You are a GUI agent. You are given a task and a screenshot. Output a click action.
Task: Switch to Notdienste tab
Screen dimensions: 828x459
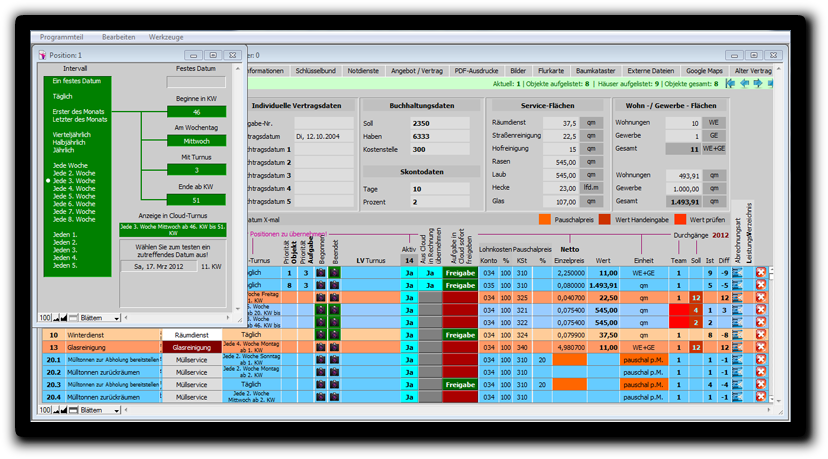pyautogui.click(x=363, y=71)
